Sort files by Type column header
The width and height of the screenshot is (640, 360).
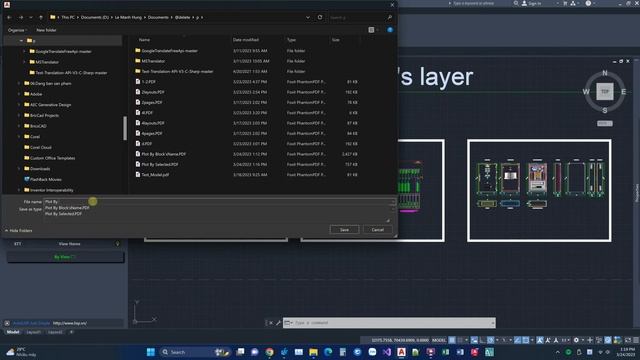click(291, 40)
